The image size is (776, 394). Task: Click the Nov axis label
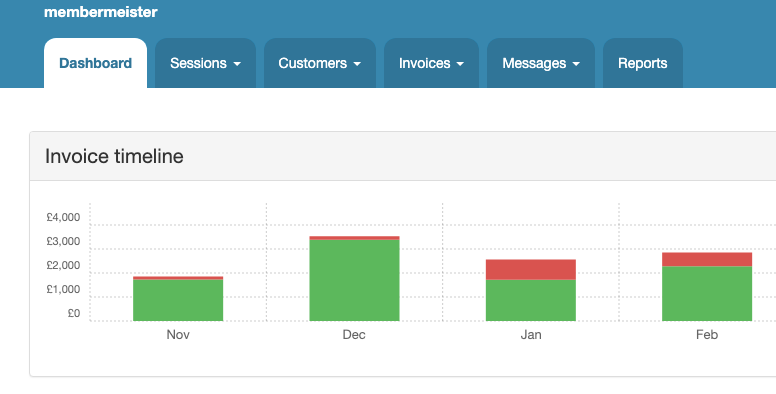(178, 335)
